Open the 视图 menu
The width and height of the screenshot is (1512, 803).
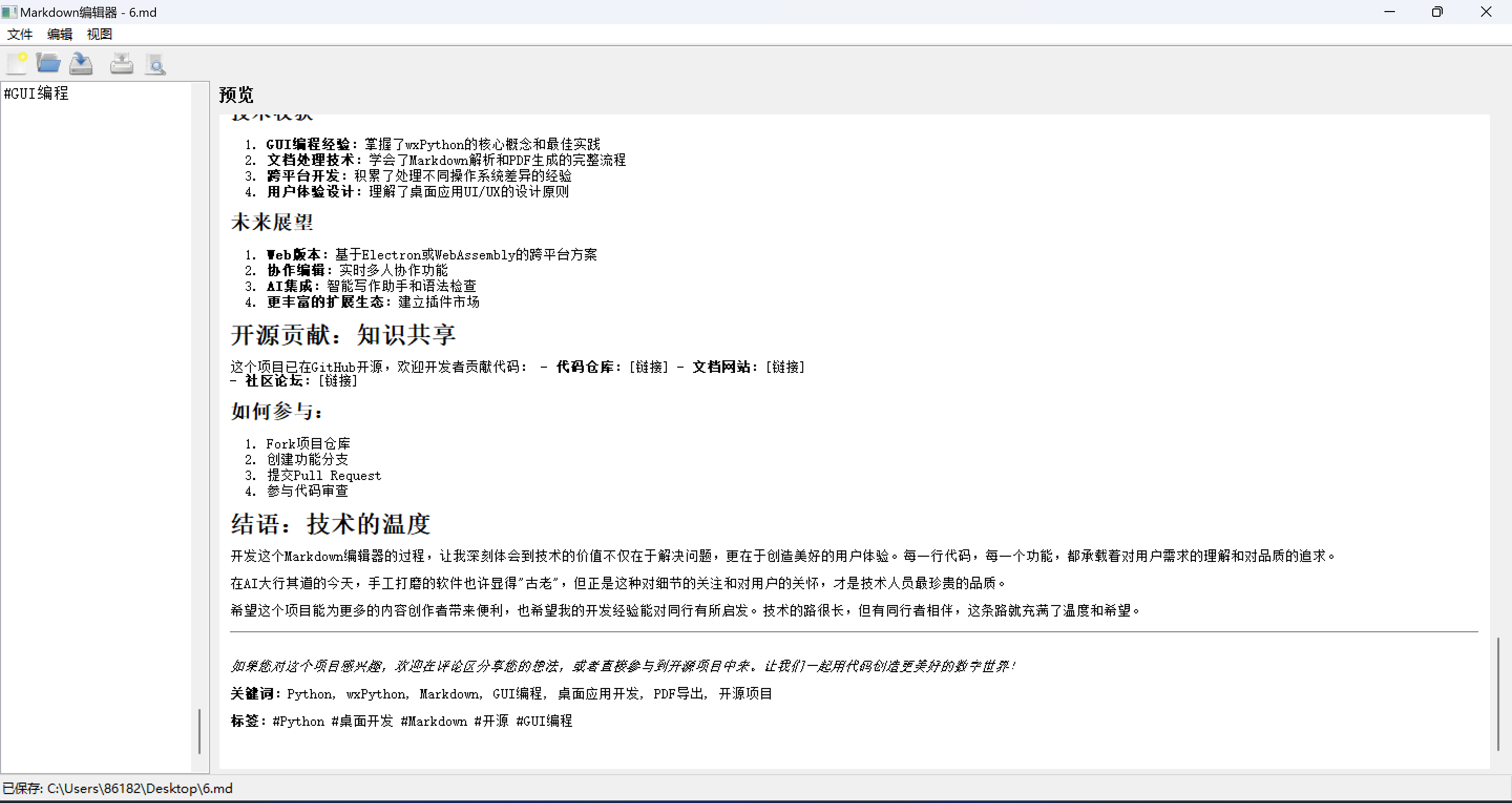tap(99, 34)
